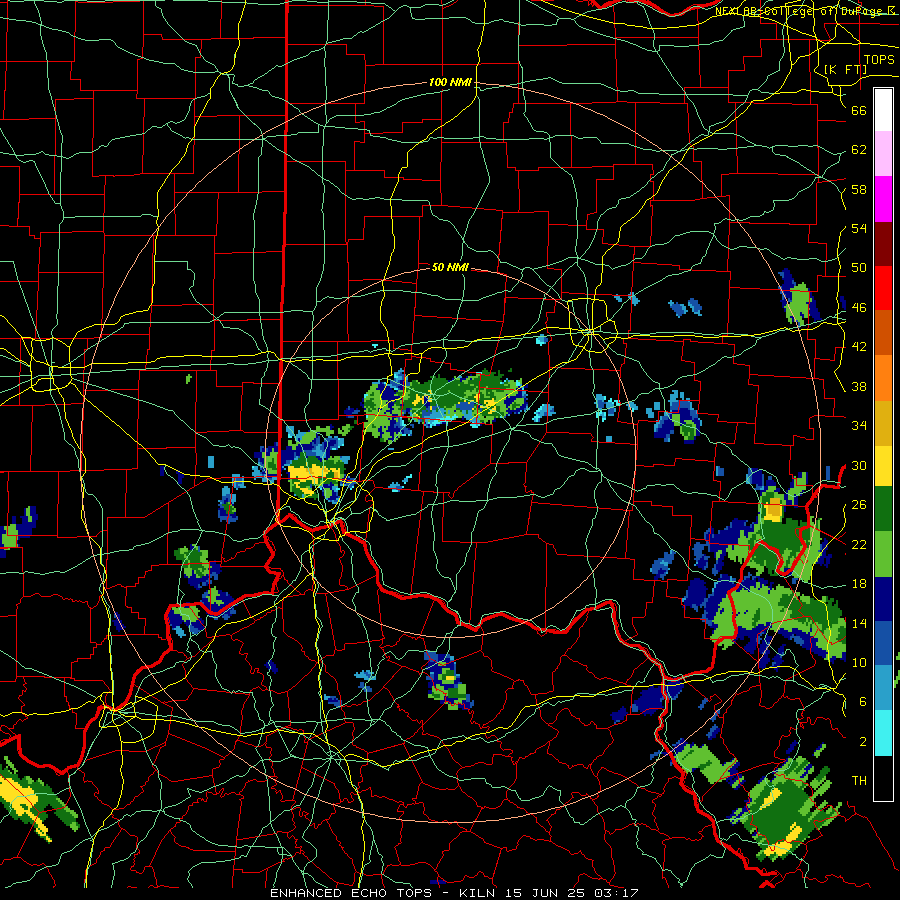Click the legend value "62"
This screenshot has height=900, width=900.
859,150
